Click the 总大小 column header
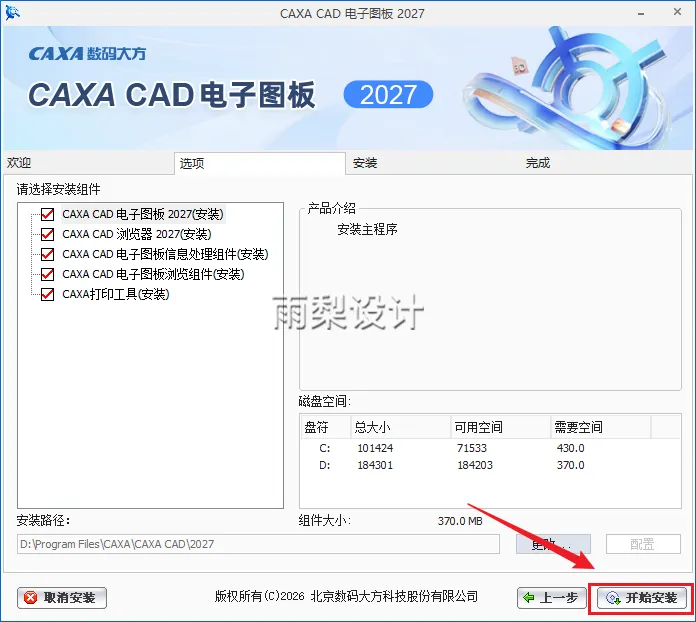Viewport: 696px width, 622px height. pyautogui.click(x=401, y=427)
